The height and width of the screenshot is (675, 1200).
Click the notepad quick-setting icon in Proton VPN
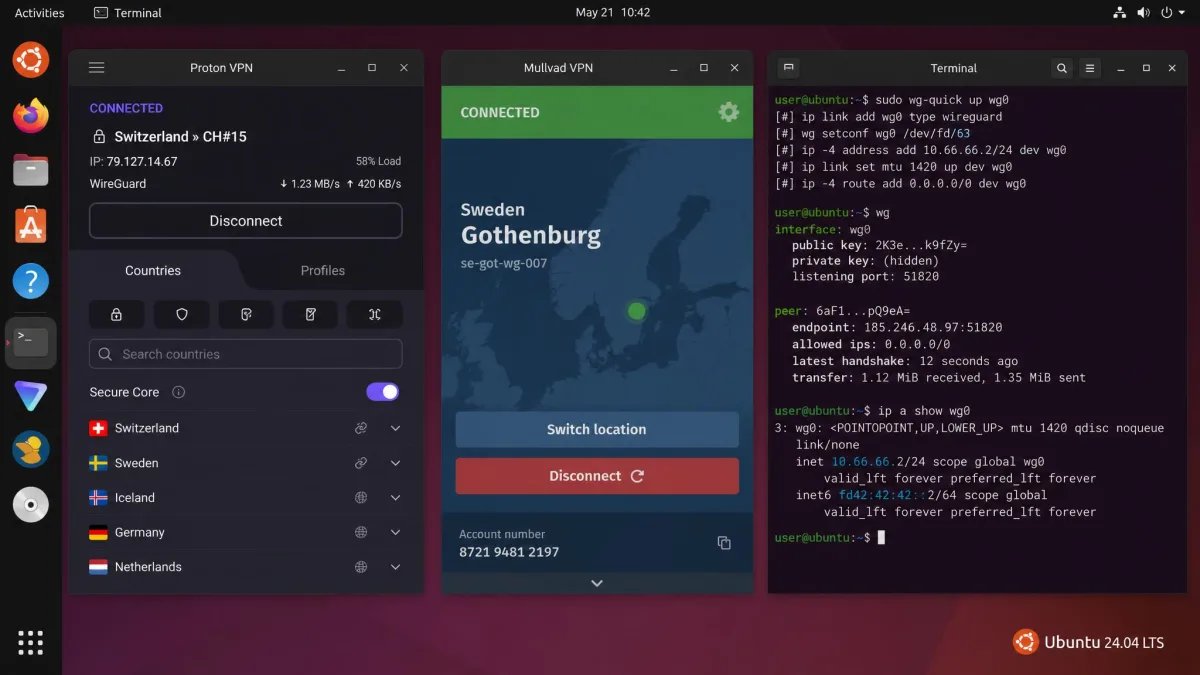point(310,314)
